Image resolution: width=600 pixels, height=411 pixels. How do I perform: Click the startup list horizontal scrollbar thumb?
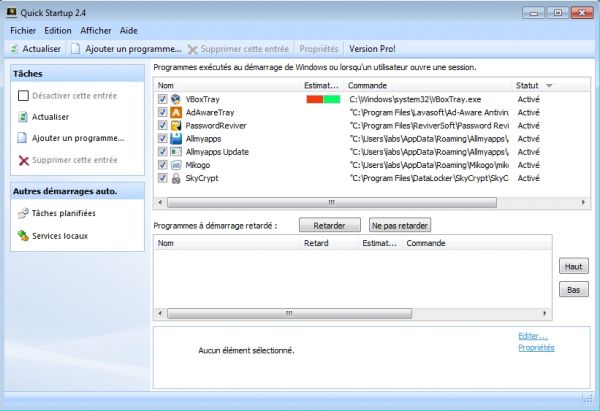tap(332, 202)
